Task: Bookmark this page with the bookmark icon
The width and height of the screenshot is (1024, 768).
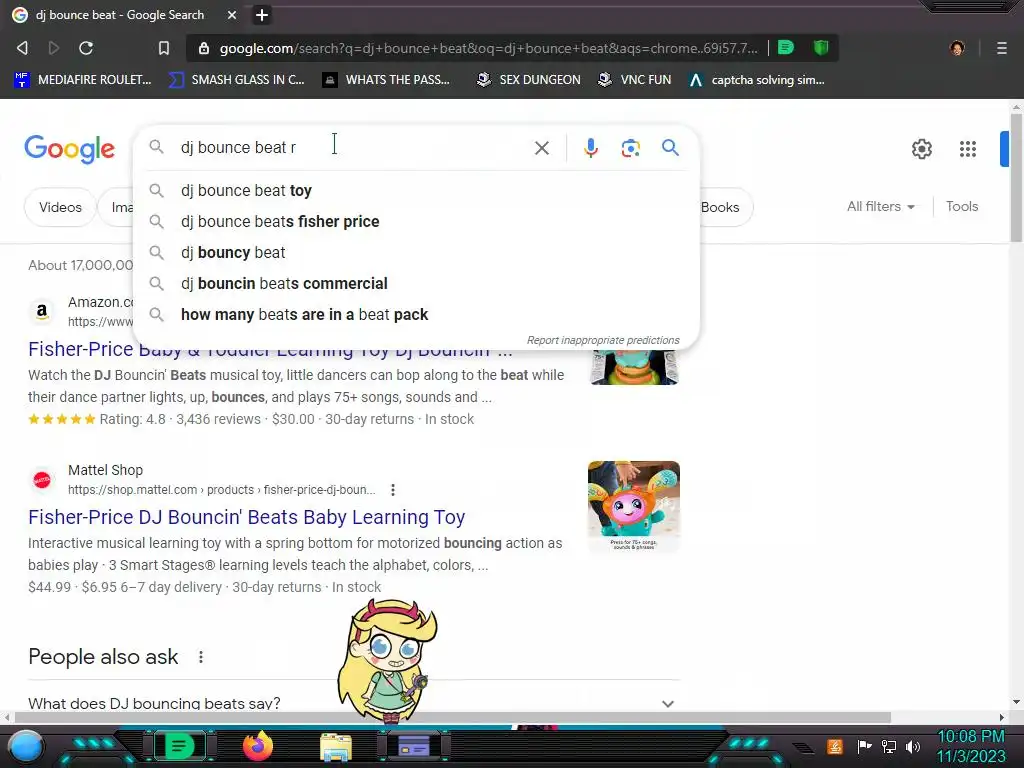Action: tap(164, 48)
